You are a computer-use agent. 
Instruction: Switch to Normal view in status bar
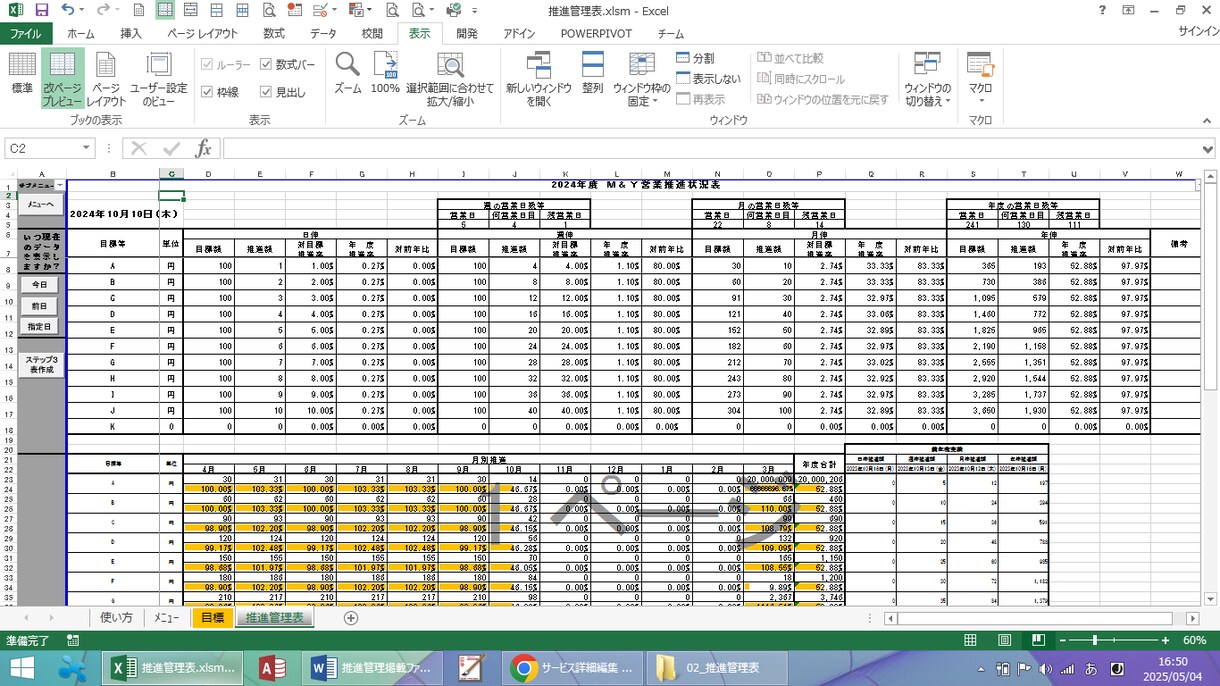pos(970,640)
